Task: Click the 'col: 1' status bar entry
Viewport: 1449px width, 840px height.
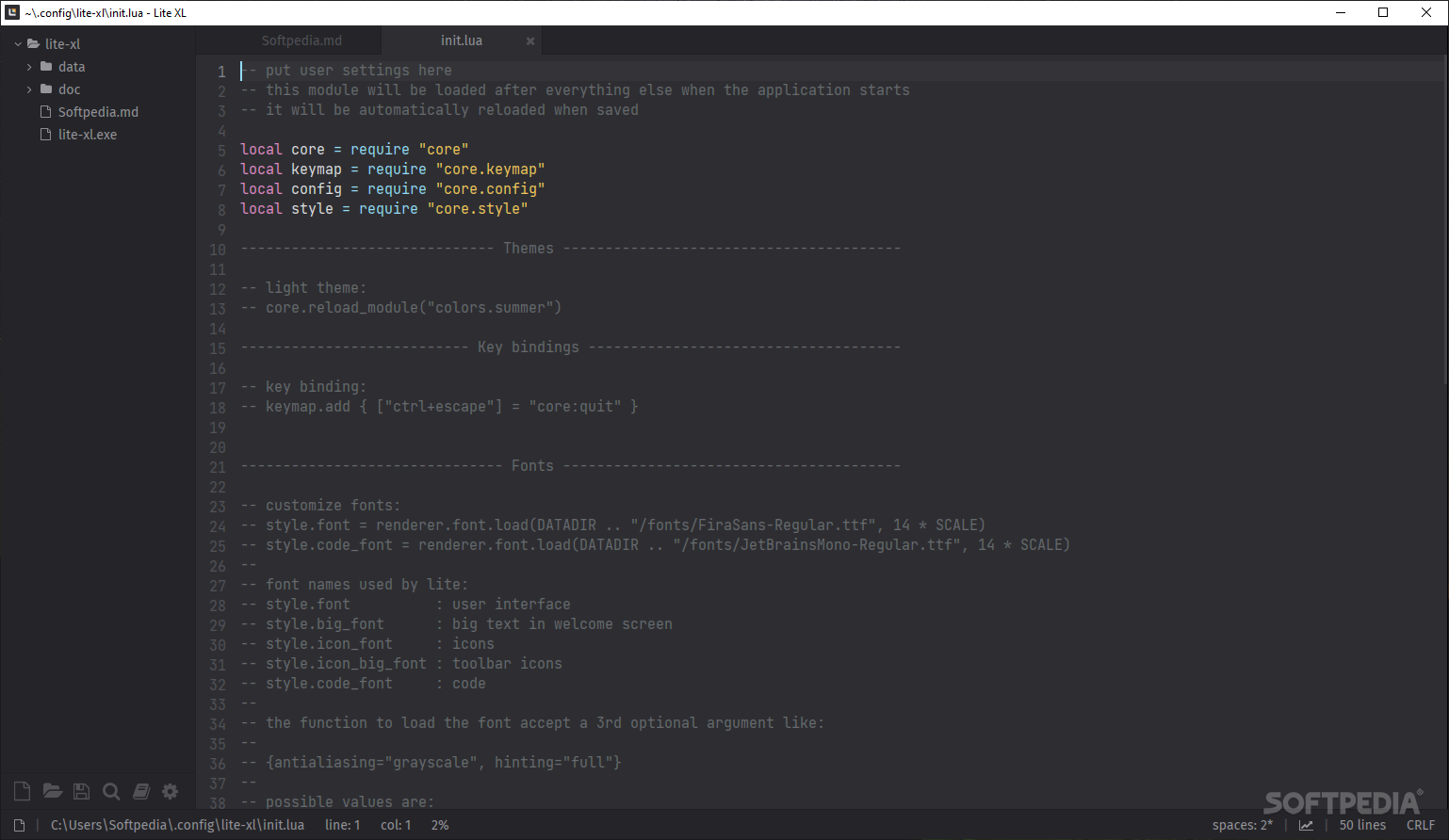Action: 396,825
